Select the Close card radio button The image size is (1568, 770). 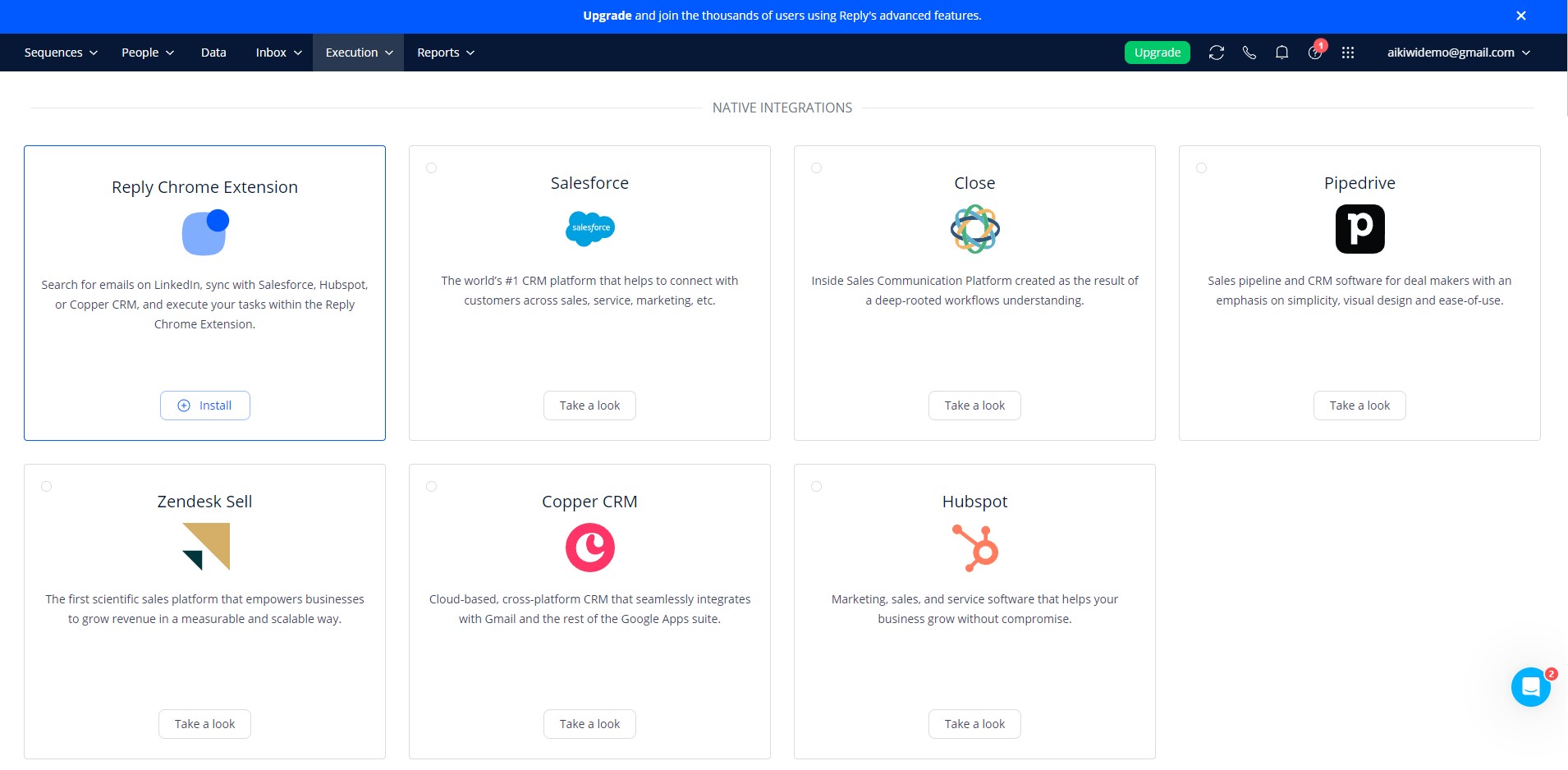point(817,168)
